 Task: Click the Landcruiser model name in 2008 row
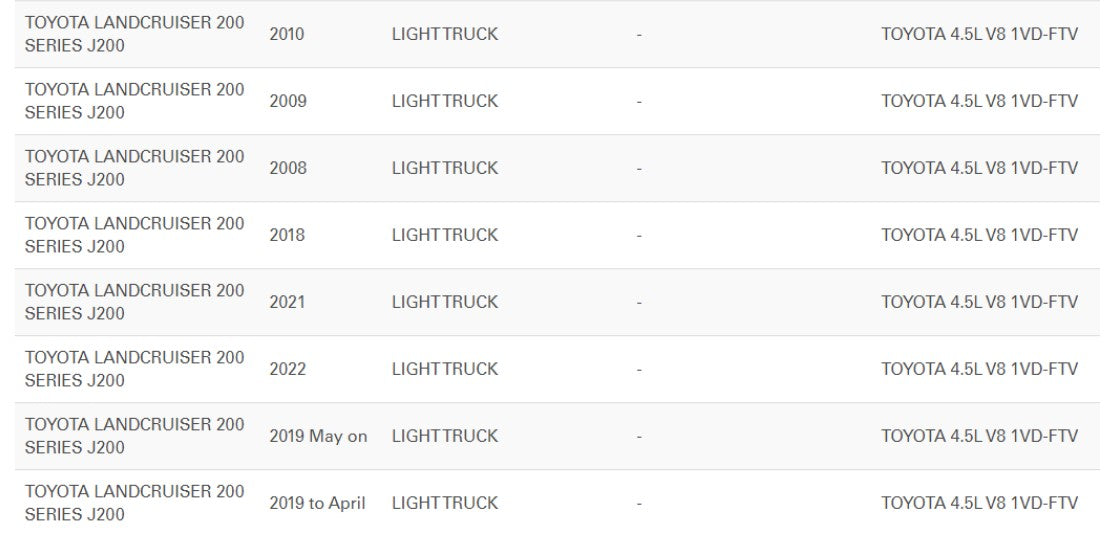point(134,168)
